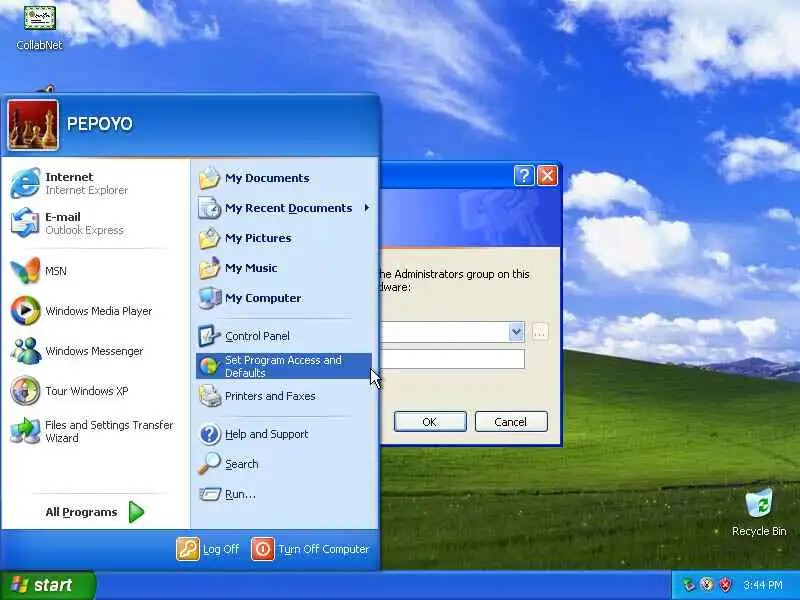Click the dialog's help question-mark button
The height and width of the screenshot is (600, 800).
click(x=523, y=176)
